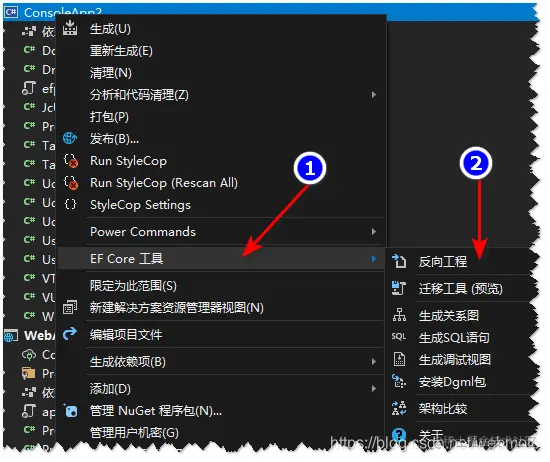Click the new solution explorer view icon

point(70,307)
